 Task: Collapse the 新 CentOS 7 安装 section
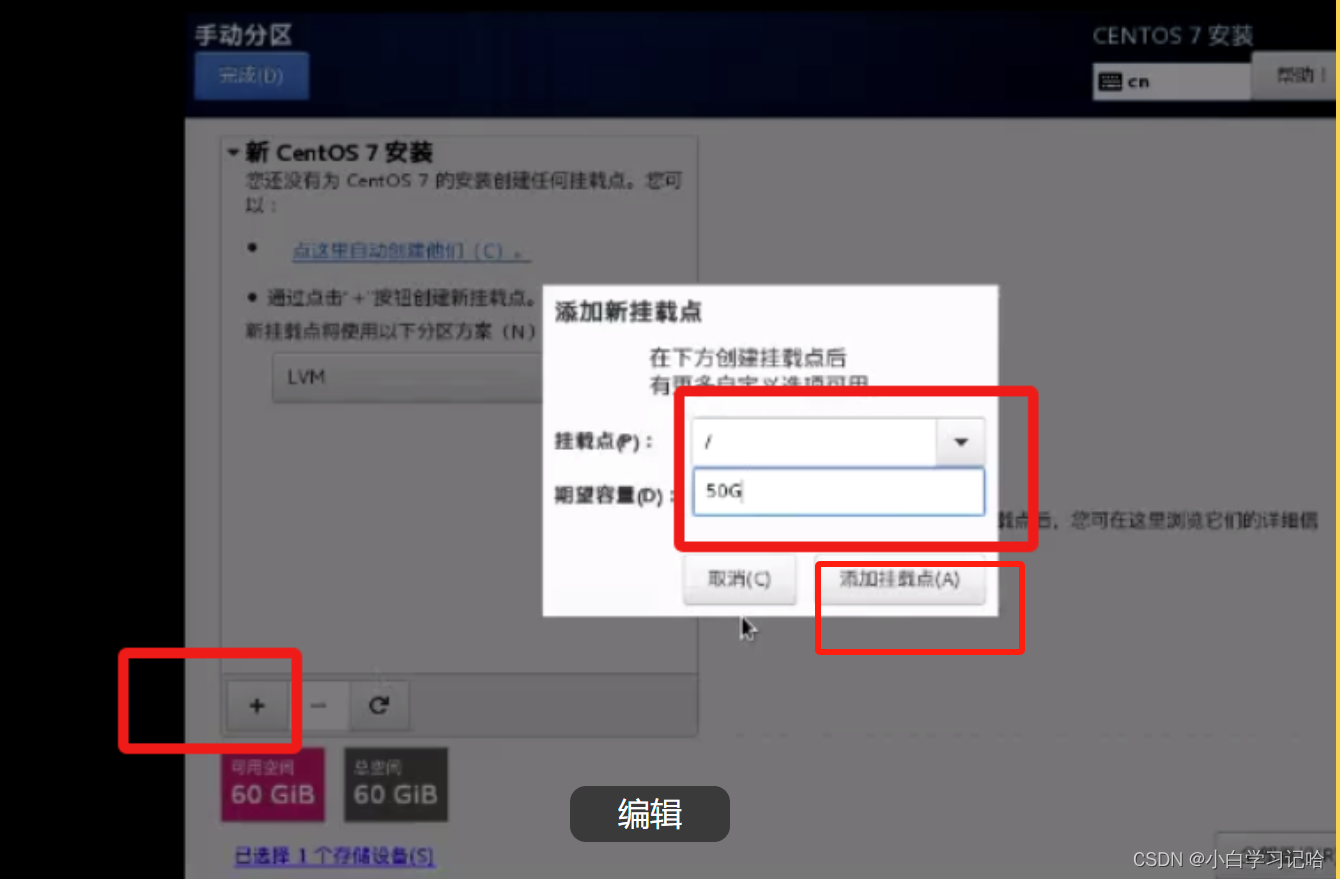[x=233, y=153]
